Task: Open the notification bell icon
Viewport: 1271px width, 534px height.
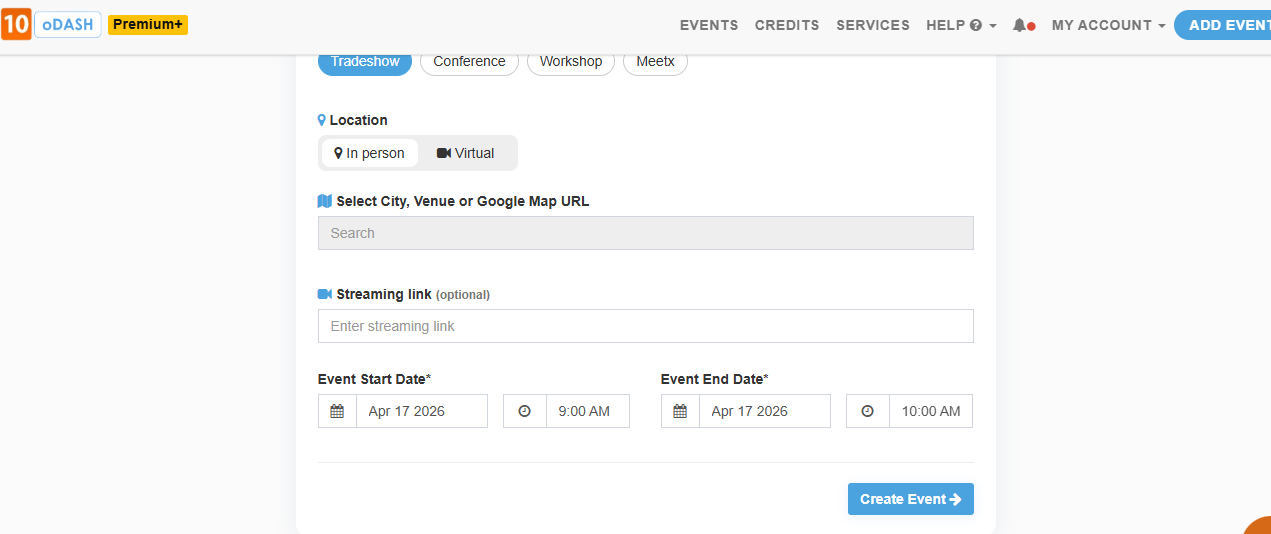Action: click(x=1020, y=25)
